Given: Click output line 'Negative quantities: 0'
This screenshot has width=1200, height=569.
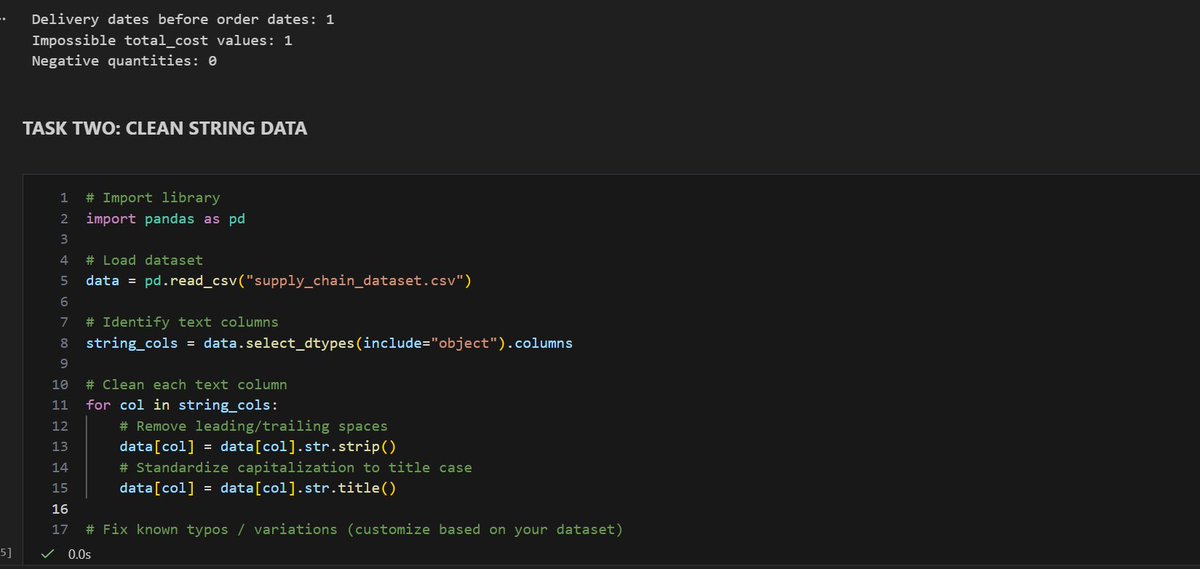Looking at the screenshot, I should click(x=124, y=62).
